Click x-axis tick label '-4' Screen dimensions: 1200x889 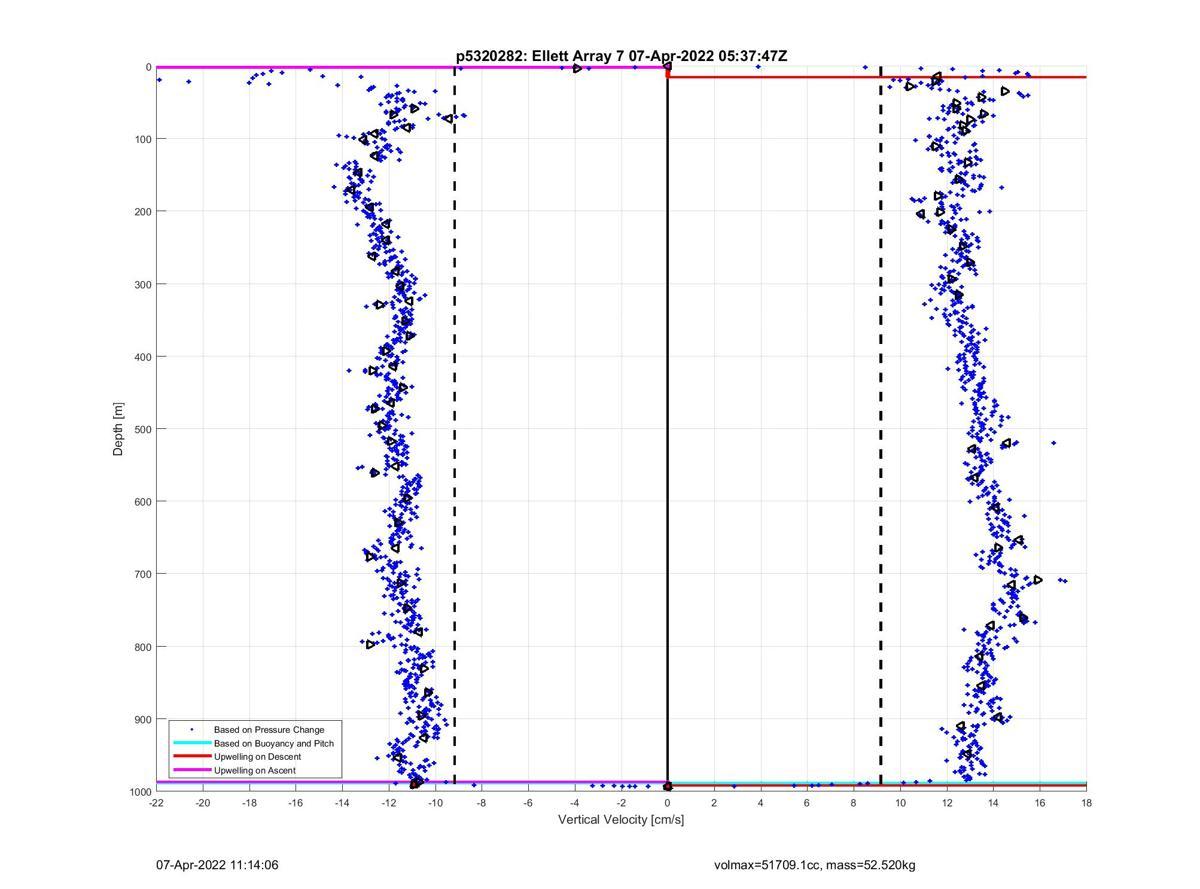(575, 802)
